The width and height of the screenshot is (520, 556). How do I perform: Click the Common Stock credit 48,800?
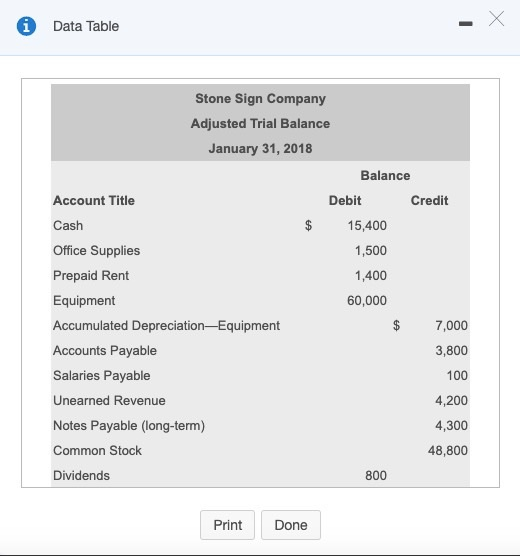[448, 451]
